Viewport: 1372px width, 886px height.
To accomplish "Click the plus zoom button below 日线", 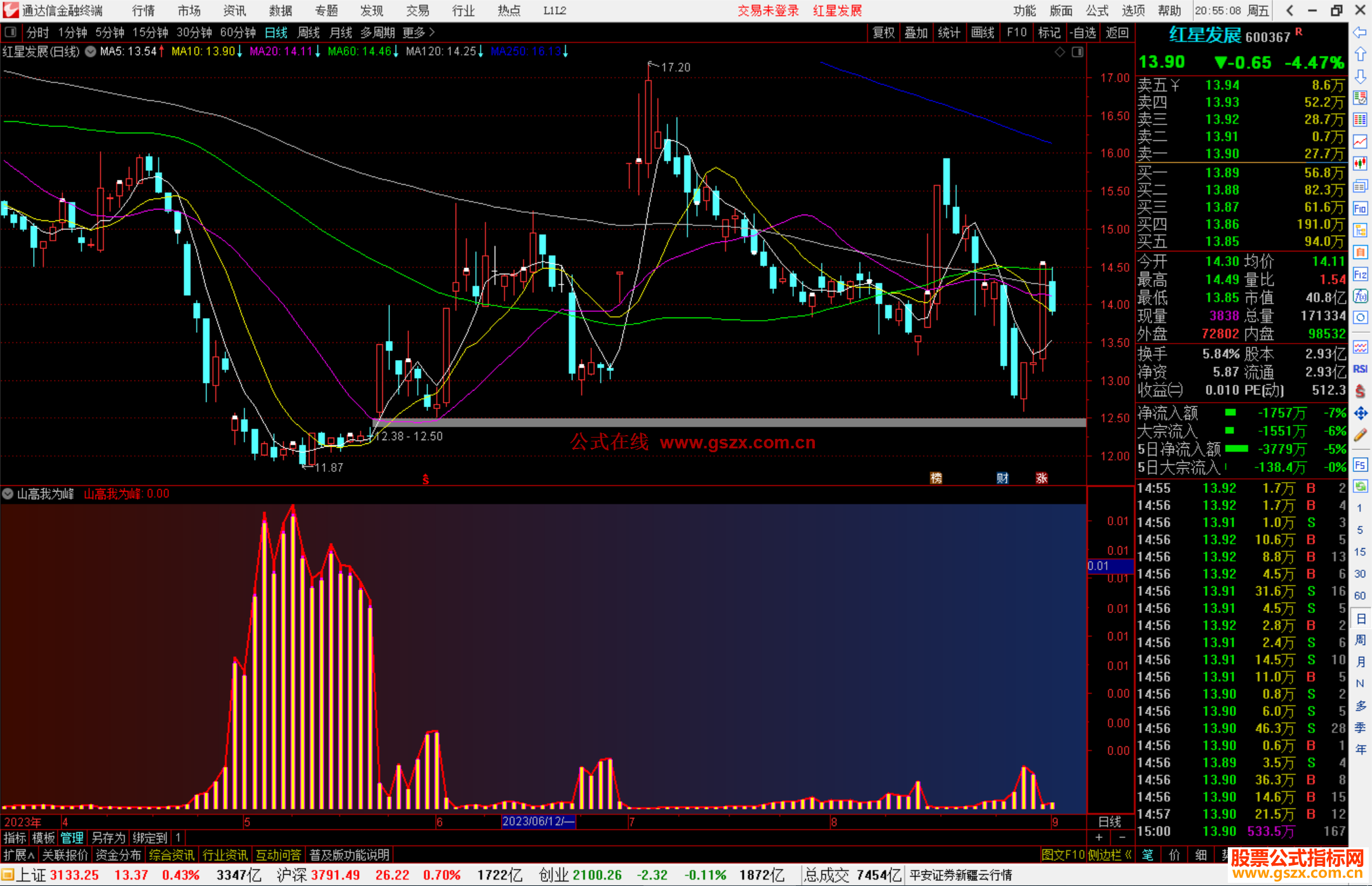I will click(x=1099, y=837).
